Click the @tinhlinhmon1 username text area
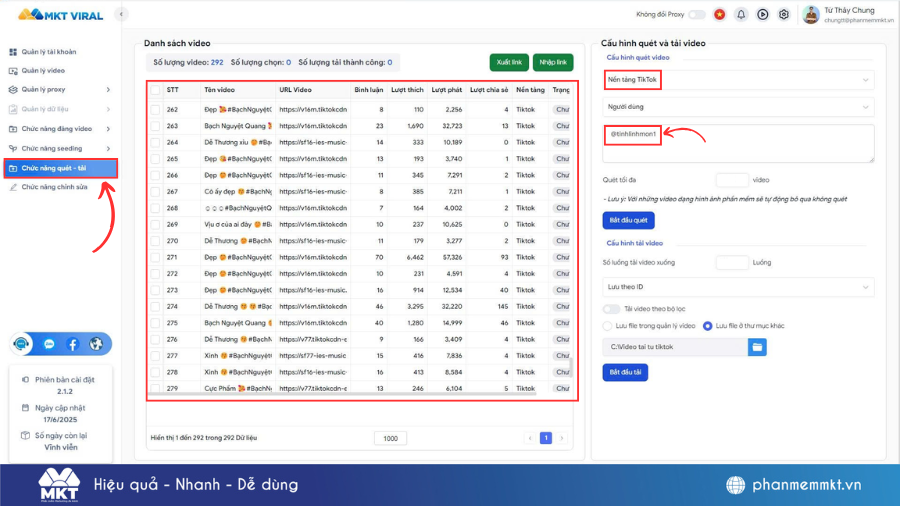Viewport: 900px width, 506px height. 738,143
